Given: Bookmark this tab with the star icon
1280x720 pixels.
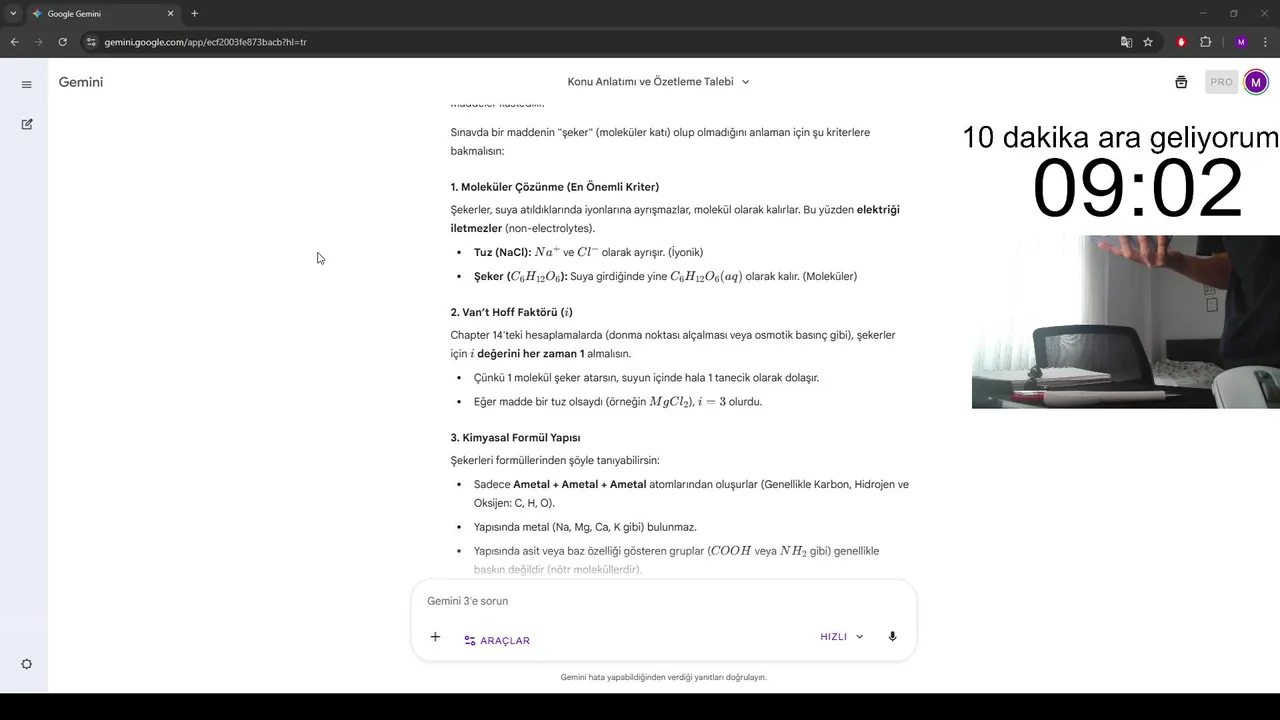Looking at the screenshot, I should coord(1148,42).
